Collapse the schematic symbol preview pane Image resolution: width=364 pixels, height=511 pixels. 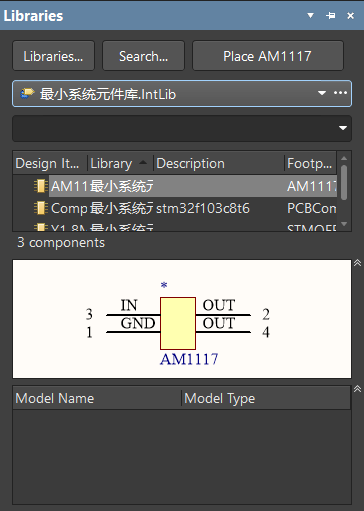(x=357, y=263)
